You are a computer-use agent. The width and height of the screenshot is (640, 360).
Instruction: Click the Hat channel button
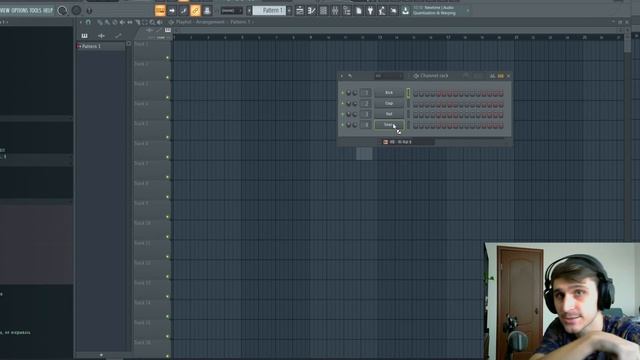(x=389, y=114)
